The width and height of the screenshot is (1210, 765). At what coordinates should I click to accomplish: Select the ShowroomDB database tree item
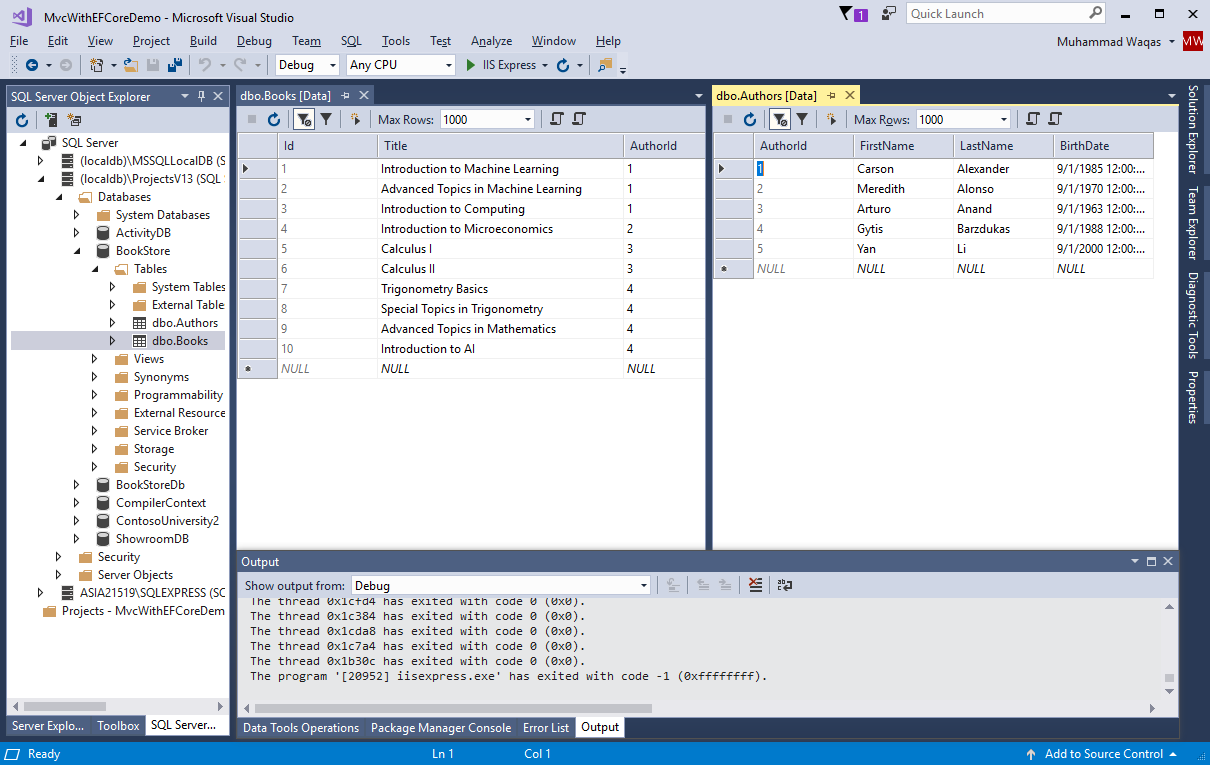pos(152,539)
